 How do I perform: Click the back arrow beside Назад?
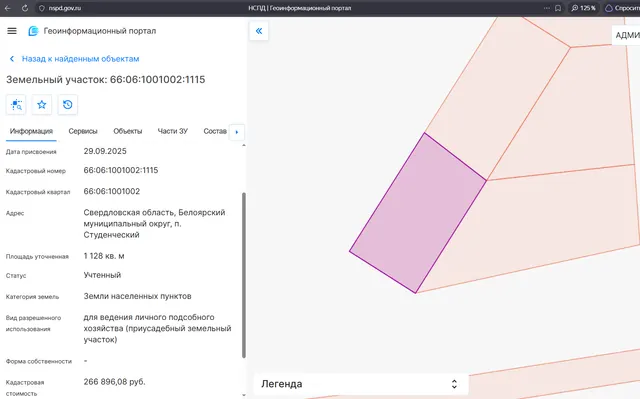click(x=12, y=59)
